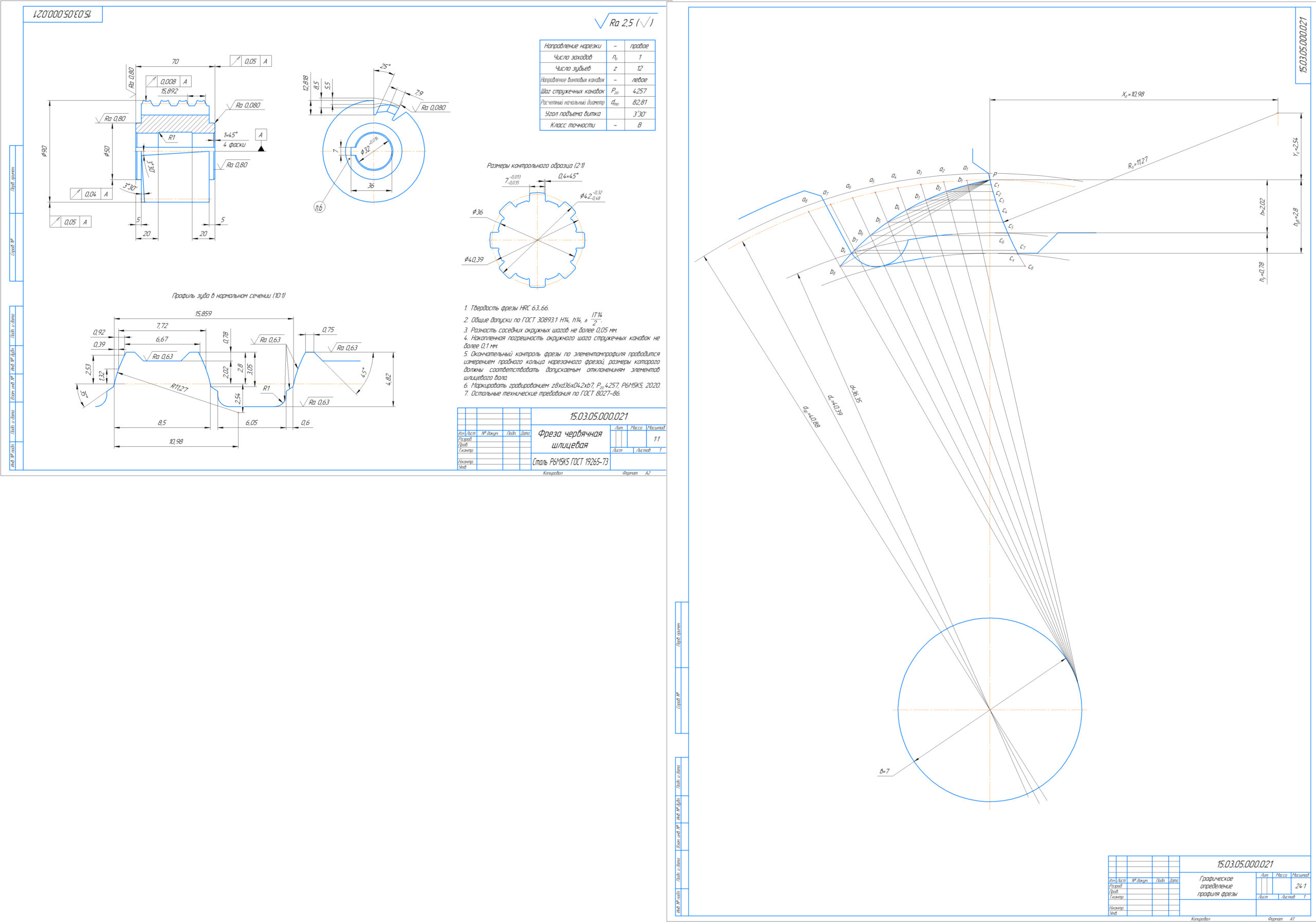Click the '0,39' dimension

pyautogui.click(x=99, y=345)
